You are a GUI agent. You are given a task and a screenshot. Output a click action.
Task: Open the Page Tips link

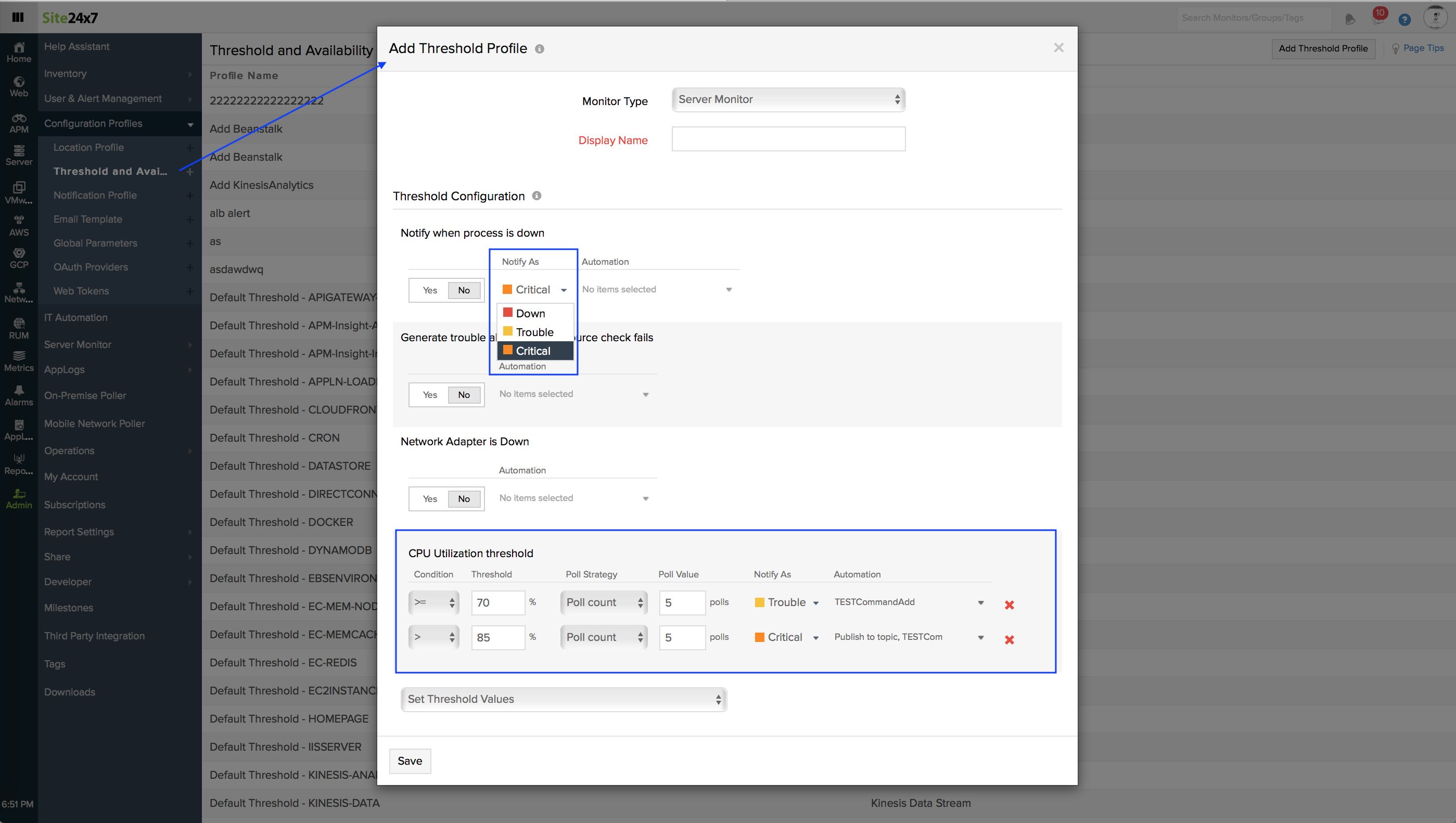tap(1423, 48)
